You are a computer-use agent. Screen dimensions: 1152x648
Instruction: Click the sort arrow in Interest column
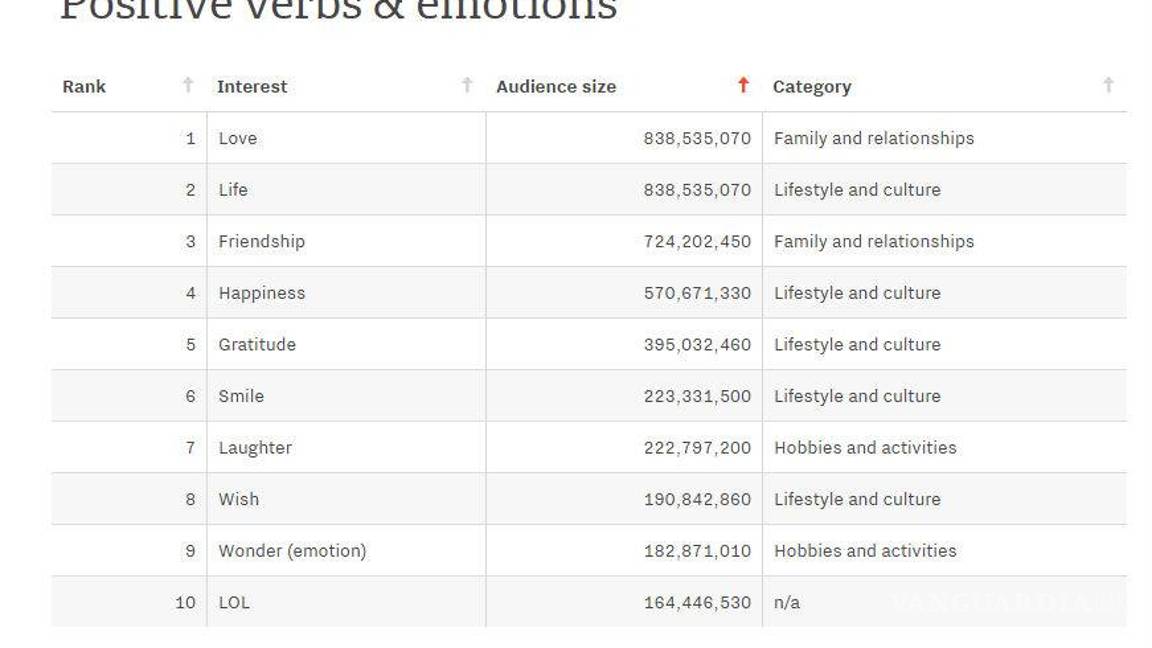coord(467,85)
